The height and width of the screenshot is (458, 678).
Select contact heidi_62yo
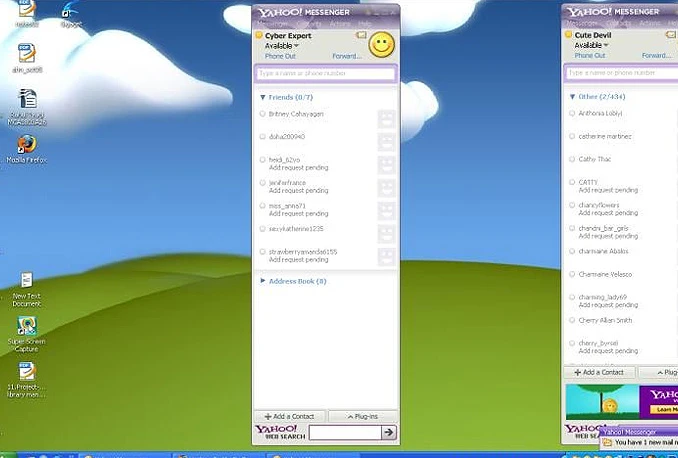pyautogui.click(x=284, y=160)
